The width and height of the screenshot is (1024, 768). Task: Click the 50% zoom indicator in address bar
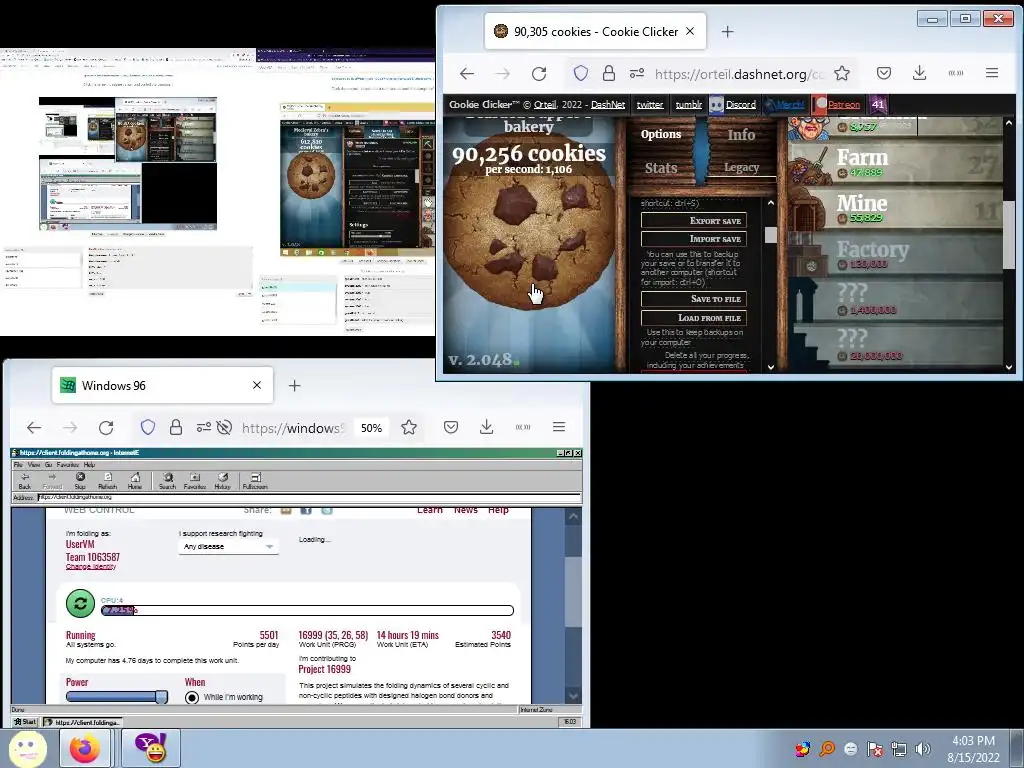point(371,428)
